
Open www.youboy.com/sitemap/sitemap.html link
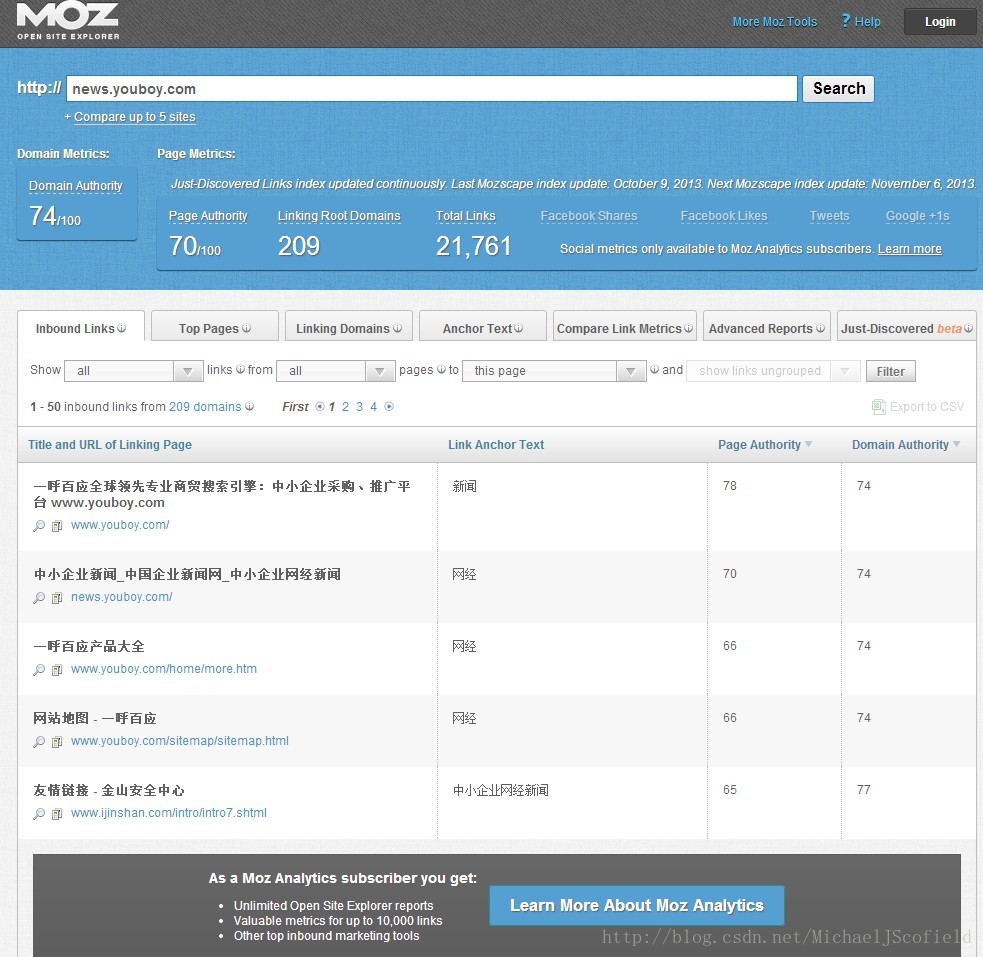click(180, 741)
